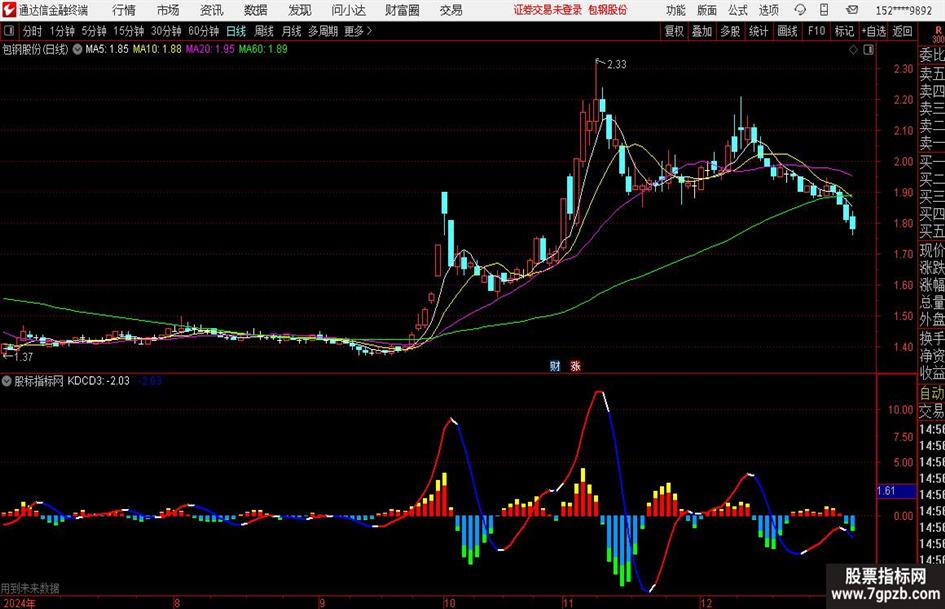Switch to 月线 monthly tab
The image size is (945, 609).
tap(291, 31)
